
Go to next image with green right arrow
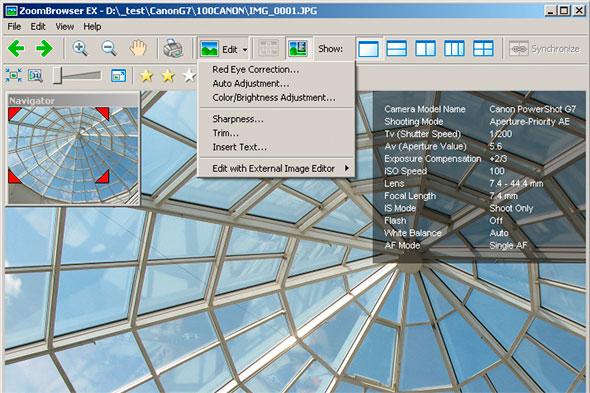coord(44,49)
